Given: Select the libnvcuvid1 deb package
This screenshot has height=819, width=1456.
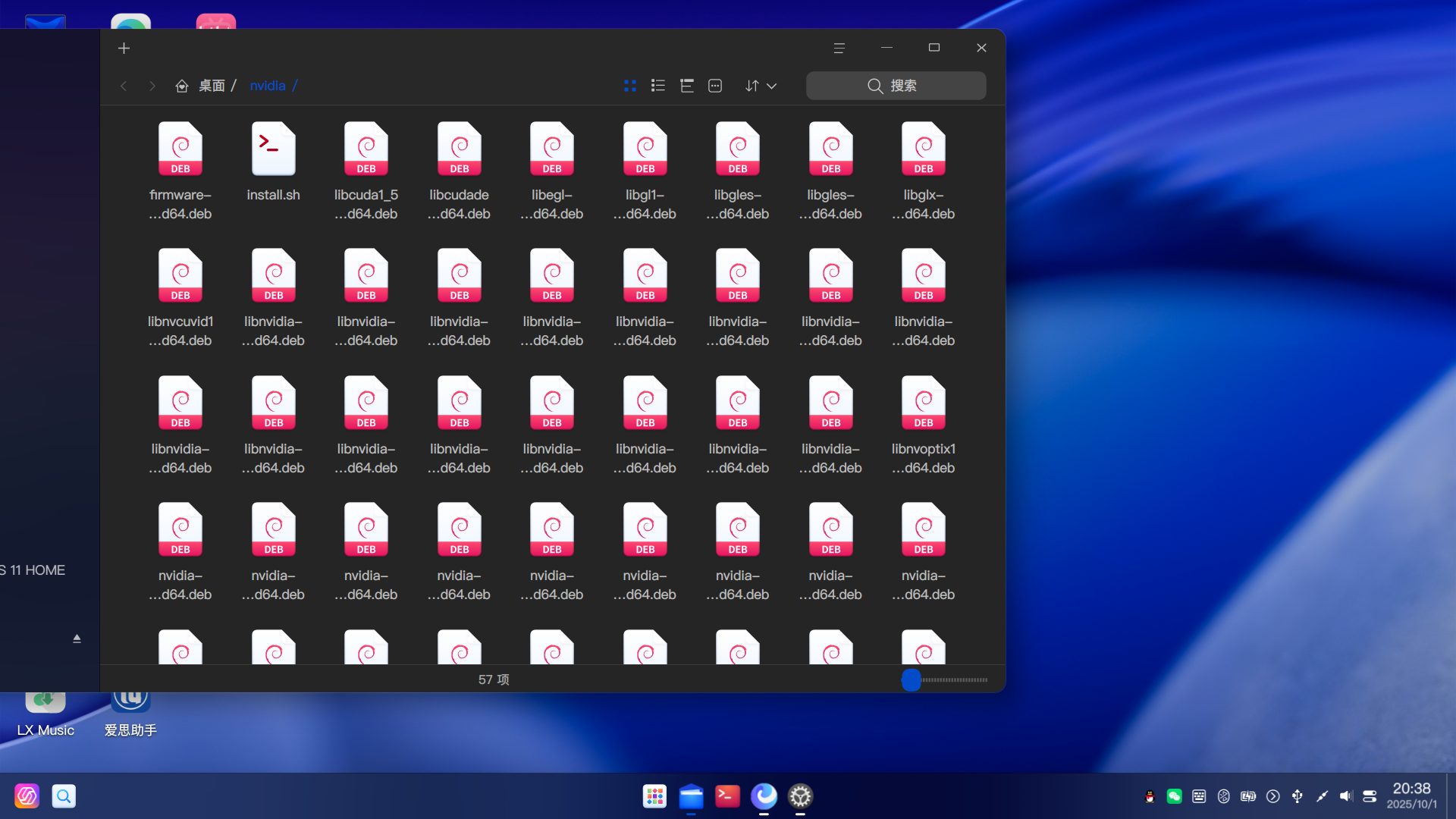Looking at the screenshot, I should point(180,298).
